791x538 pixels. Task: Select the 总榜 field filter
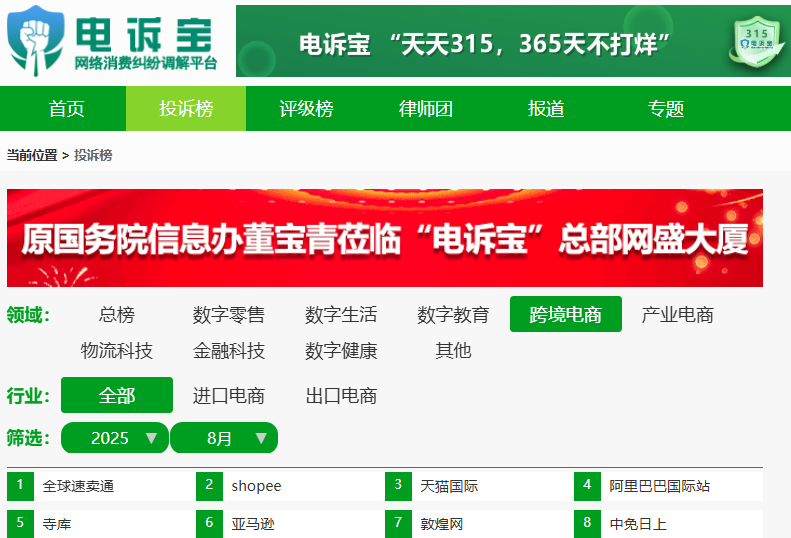tap(117, 314)
